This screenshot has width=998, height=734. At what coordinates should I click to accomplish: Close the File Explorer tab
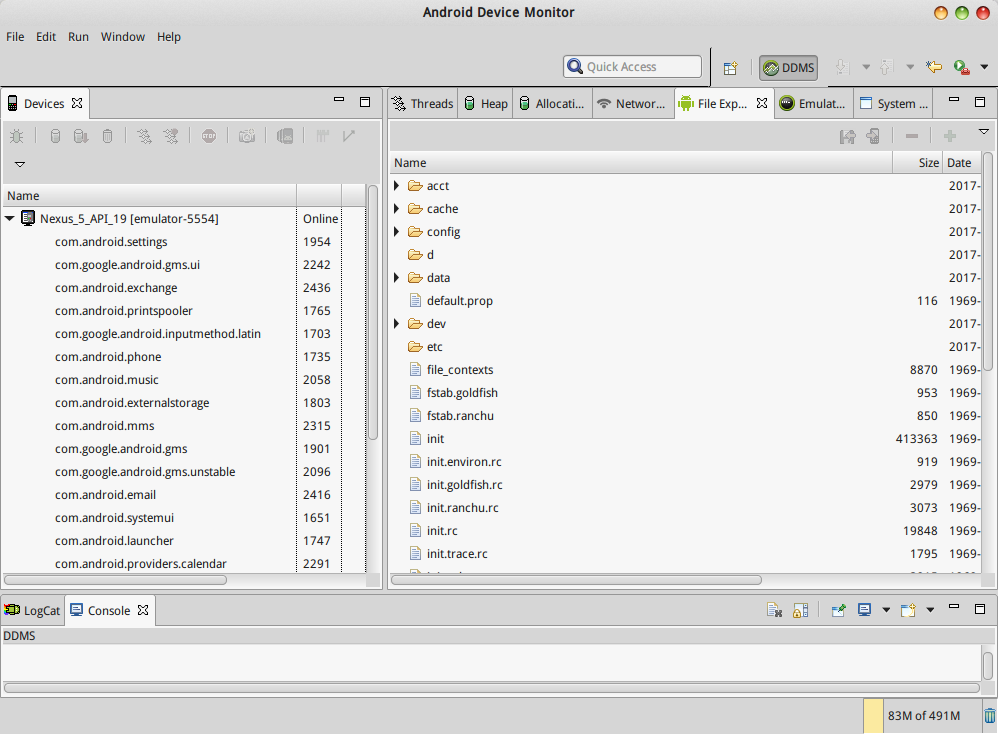click(762, 103)
